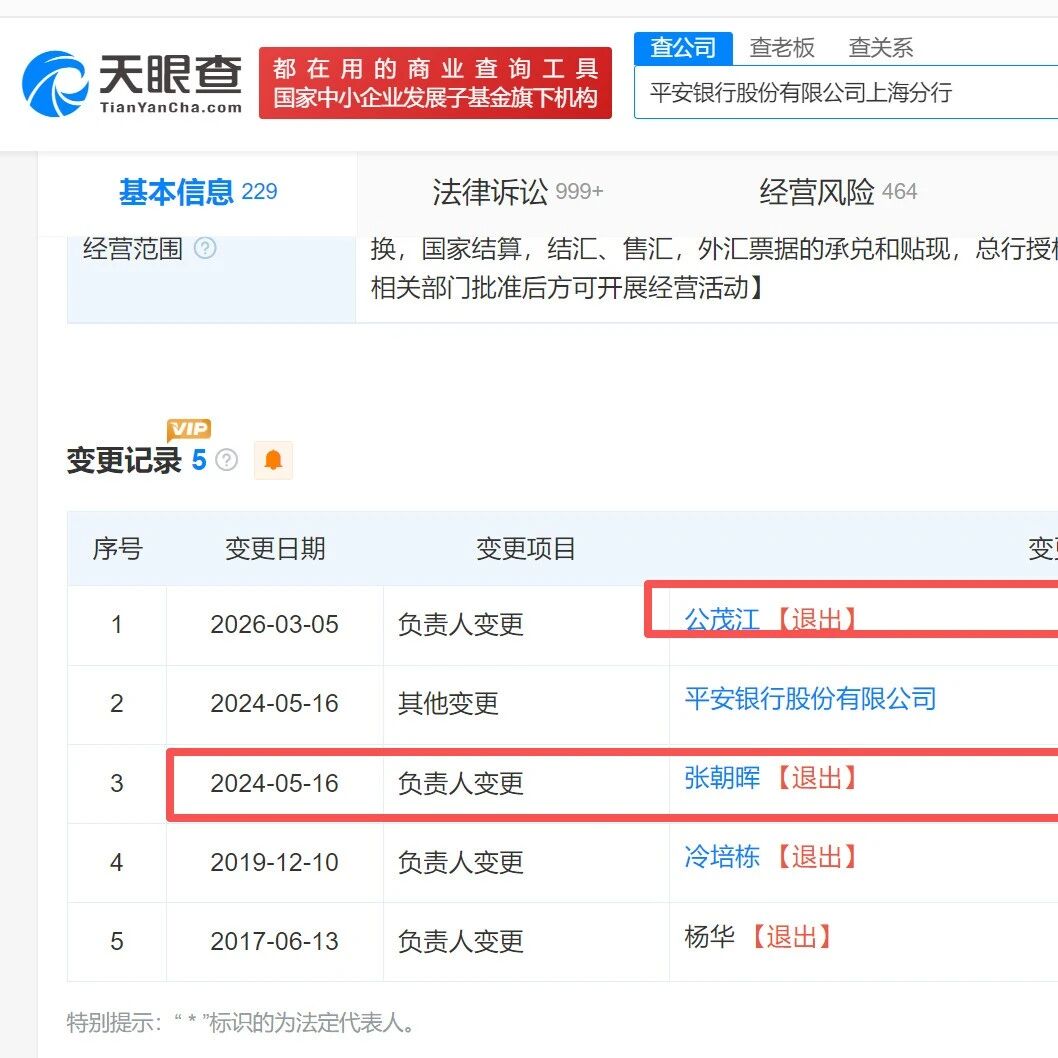The image size is (1058, 1058).
Task: Open the 经营风险 tab
Action: tap(838, 192)
